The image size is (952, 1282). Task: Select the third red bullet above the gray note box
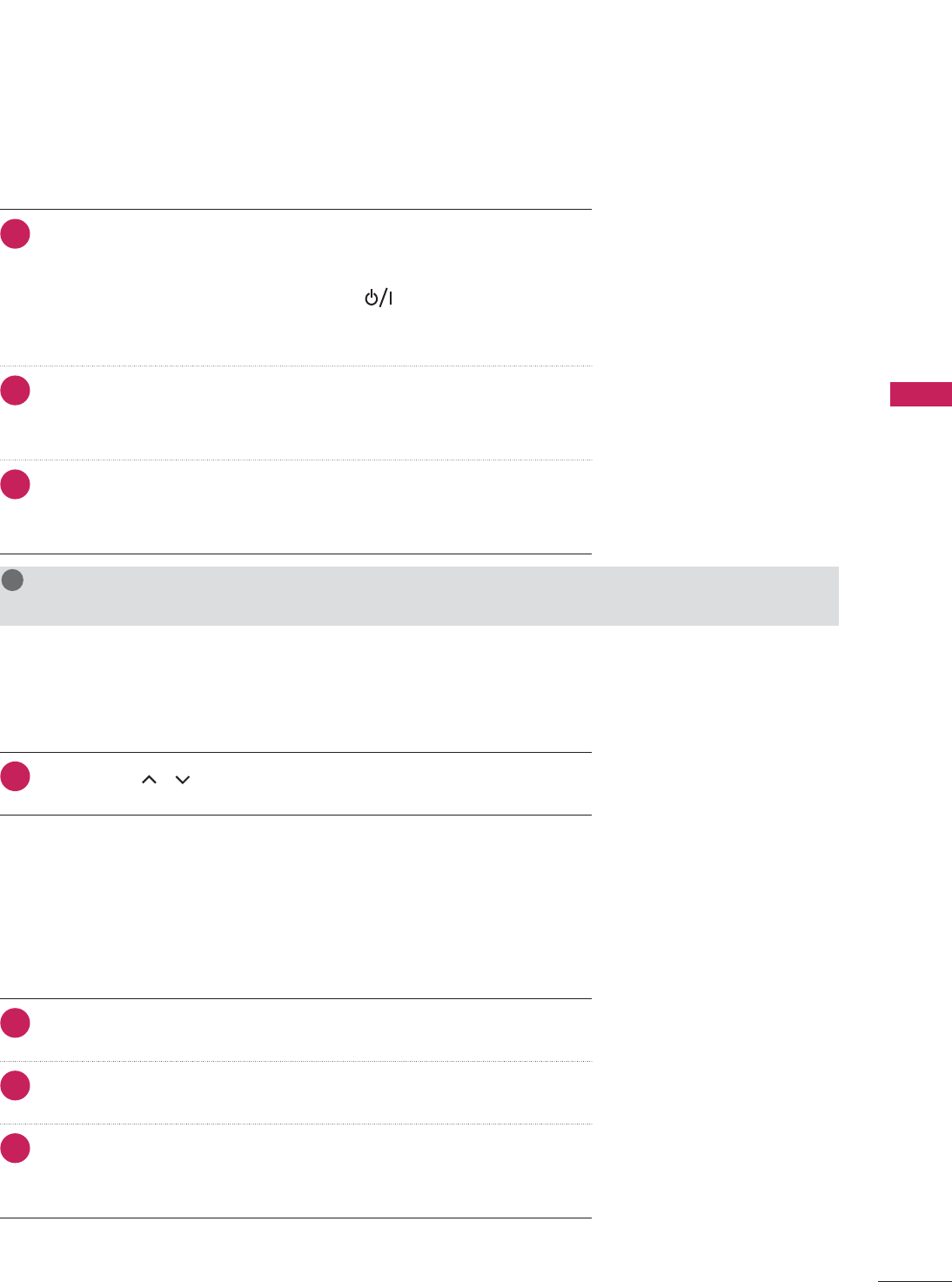tap(16, 485)
